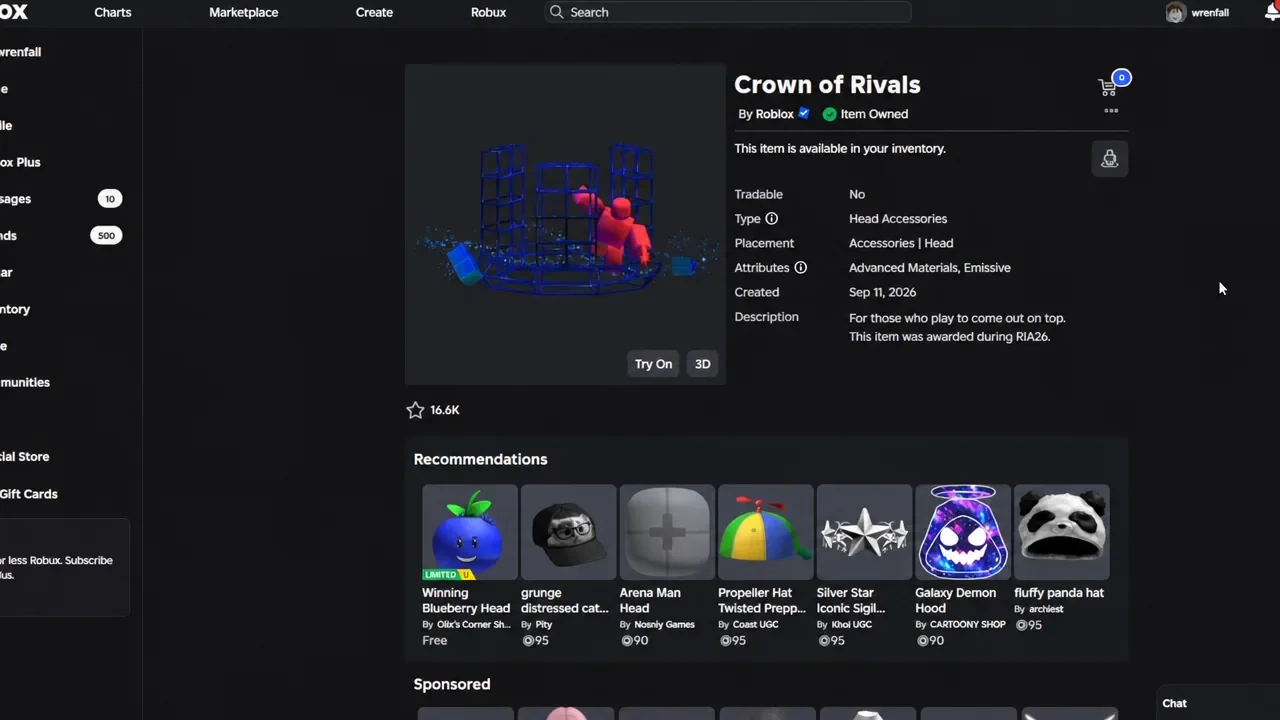Click the search magnifier icon

[x=557, y=12]
